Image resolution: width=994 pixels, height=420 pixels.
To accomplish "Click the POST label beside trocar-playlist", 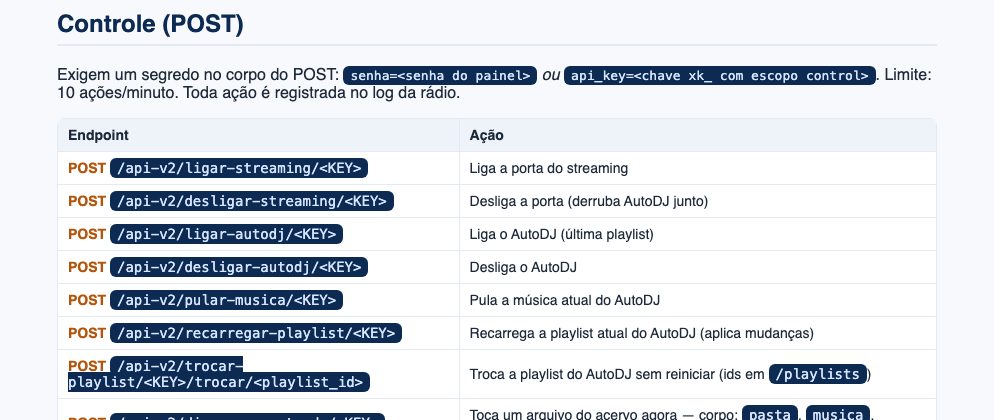I will click(87, 366).
